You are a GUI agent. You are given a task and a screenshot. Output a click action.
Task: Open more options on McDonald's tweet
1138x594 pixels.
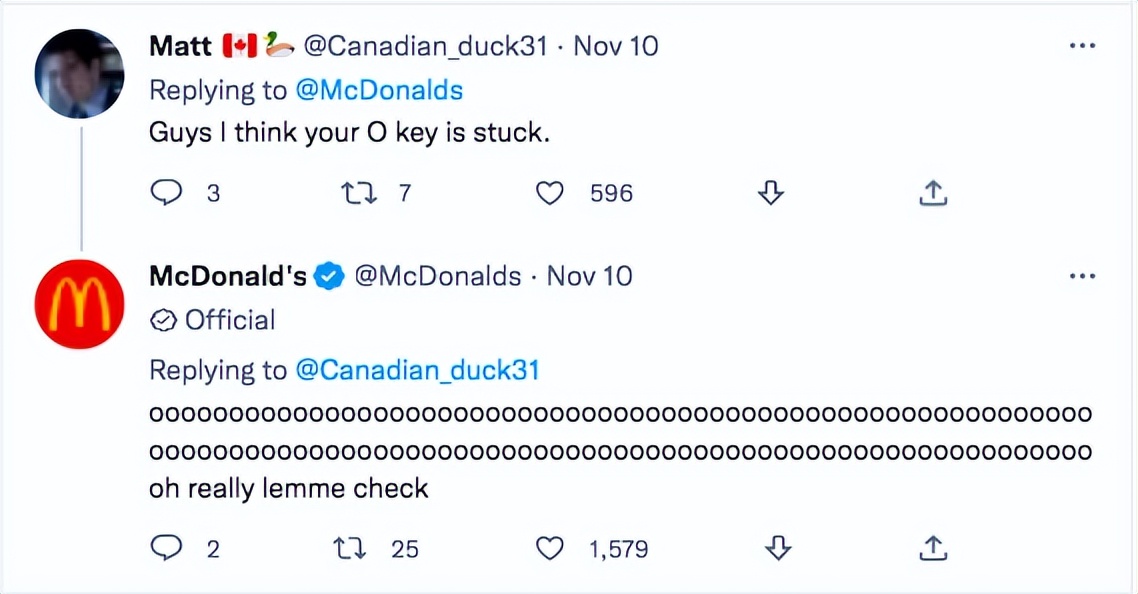pyautogui.click(x=1082, y=276)
